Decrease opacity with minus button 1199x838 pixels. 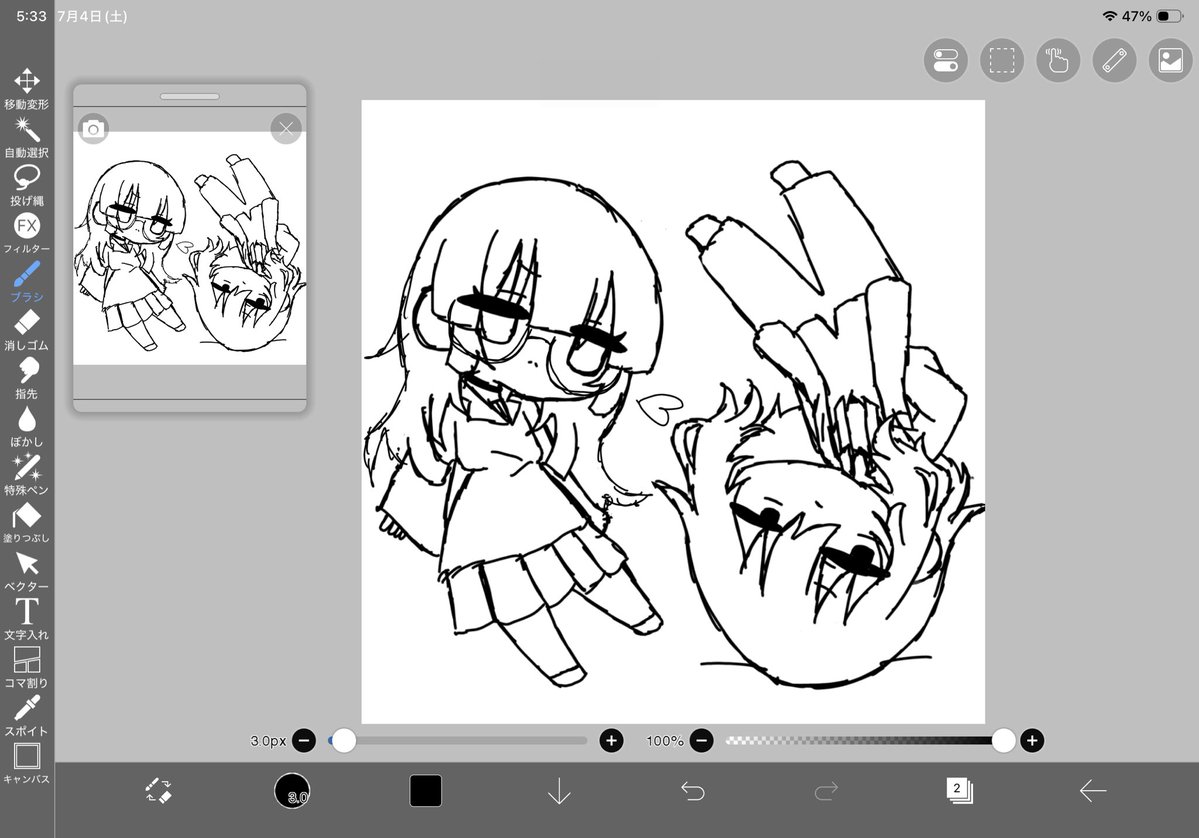[x=701, y=740]
